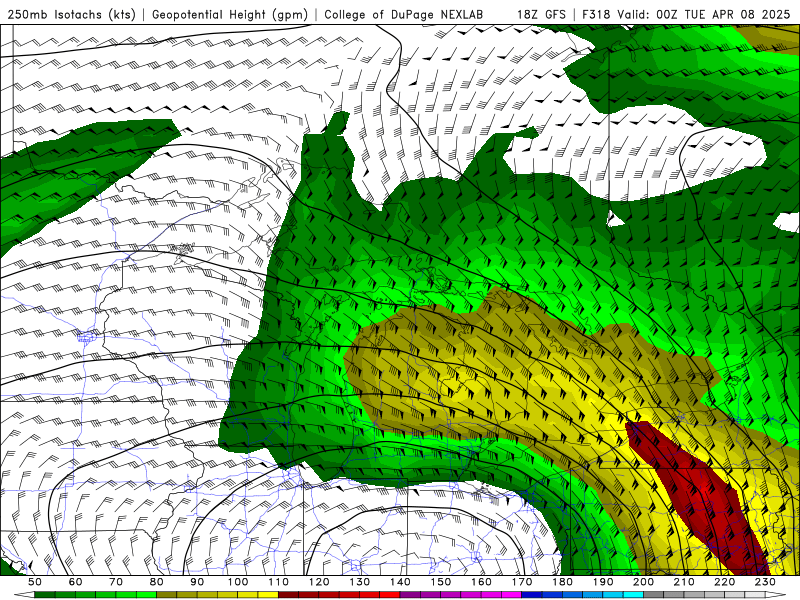
Task: Select the olive swatch at the 80 mark
Action: click(x=166, y=595)
